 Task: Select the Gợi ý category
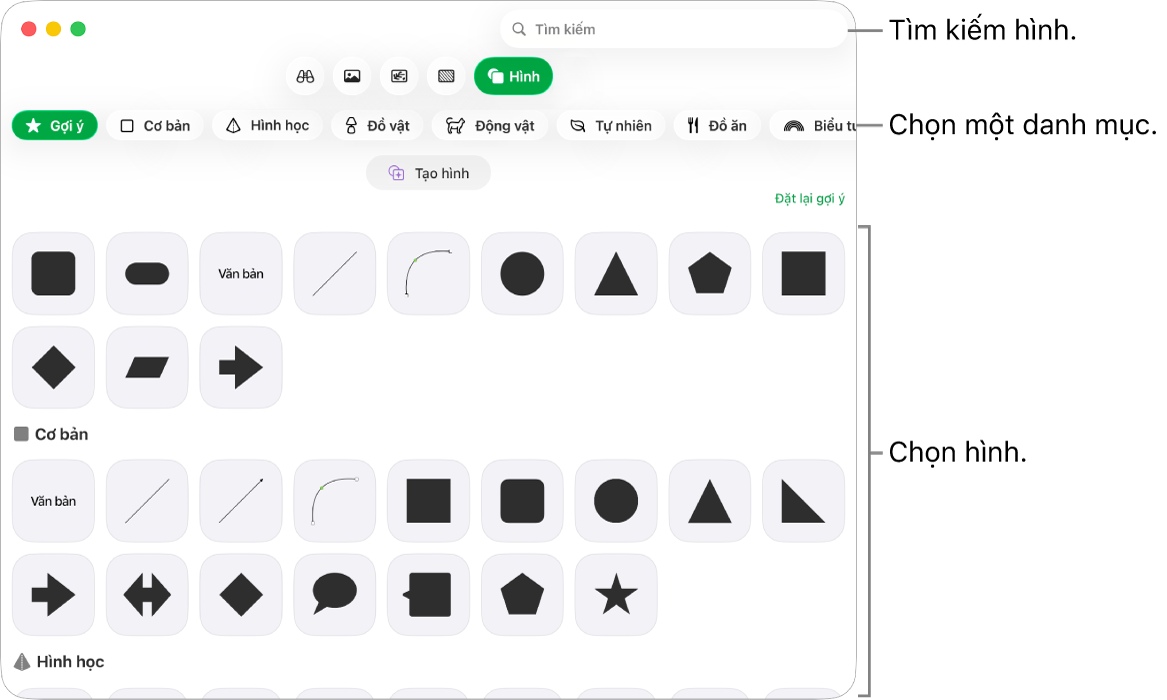pyautogui.click(x=55, y=126)
